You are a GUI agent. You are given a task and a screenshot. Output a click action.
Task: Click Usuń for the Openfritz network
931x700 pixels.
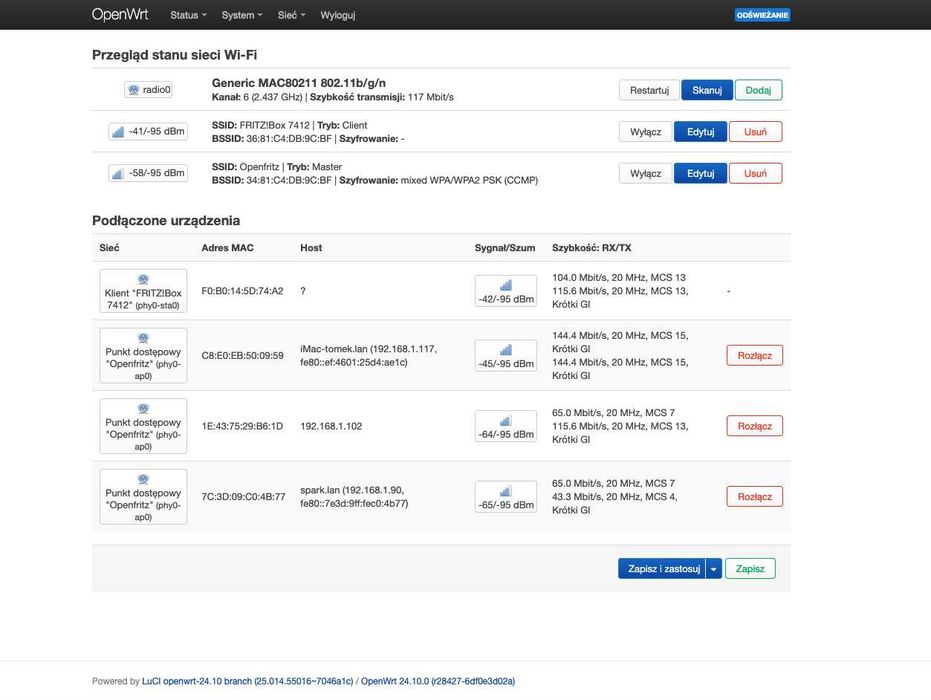click(755, 173)
